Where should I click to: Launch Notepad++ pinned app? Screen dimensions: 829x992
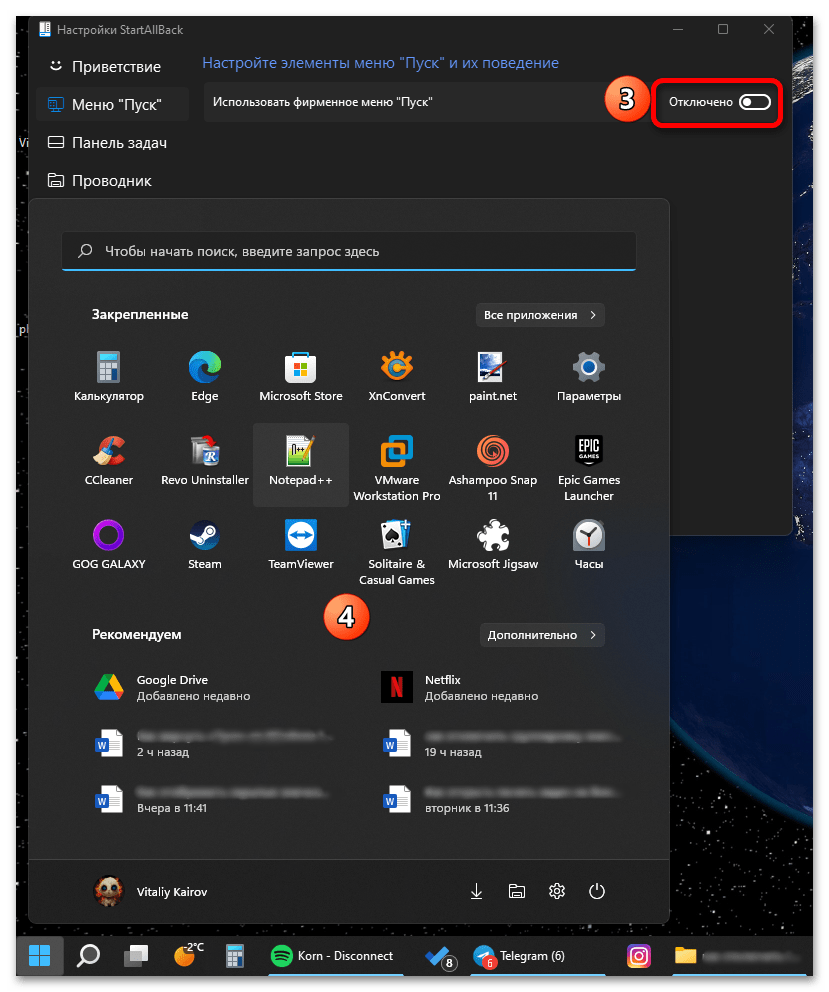[301, 464]
